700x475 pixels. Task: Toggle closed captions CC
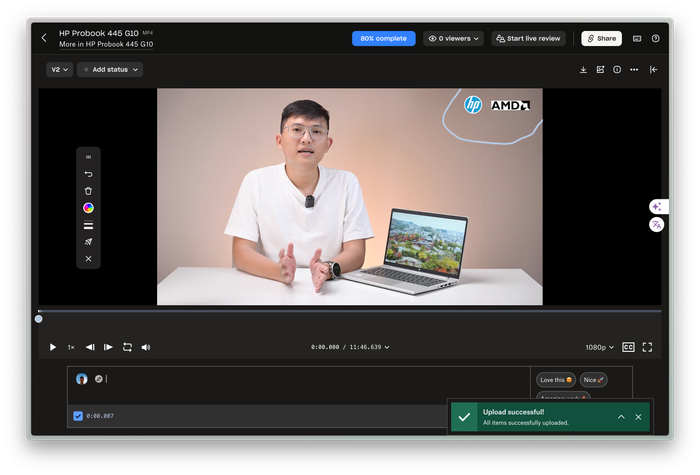coord(628,347)
